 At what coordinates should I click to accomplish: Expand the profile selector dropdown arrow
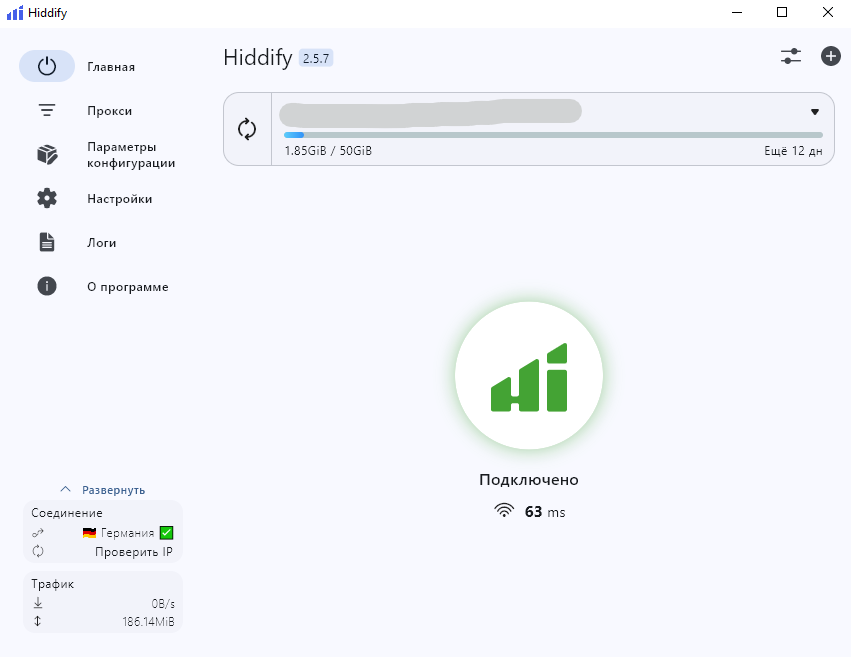(x=814, y=112)
